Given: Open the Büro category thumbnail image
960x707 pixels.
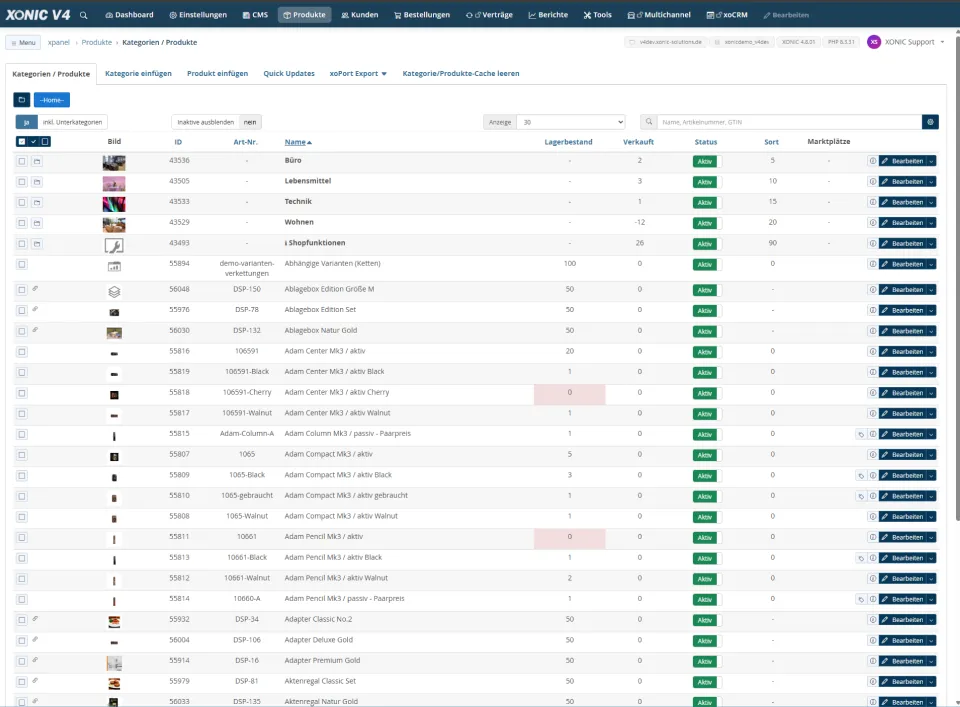Looking at the screenshot, I should point(114,162).
